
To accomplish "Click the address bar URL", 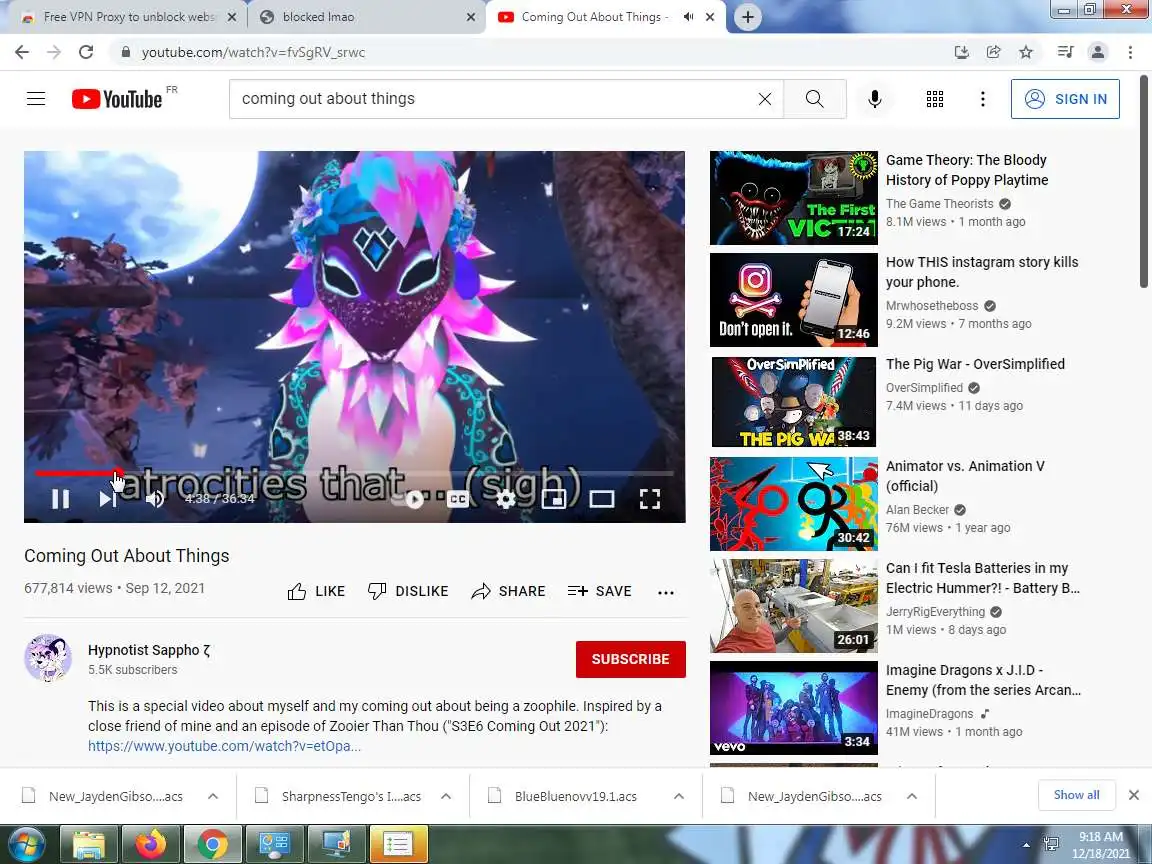I will 253,53.
